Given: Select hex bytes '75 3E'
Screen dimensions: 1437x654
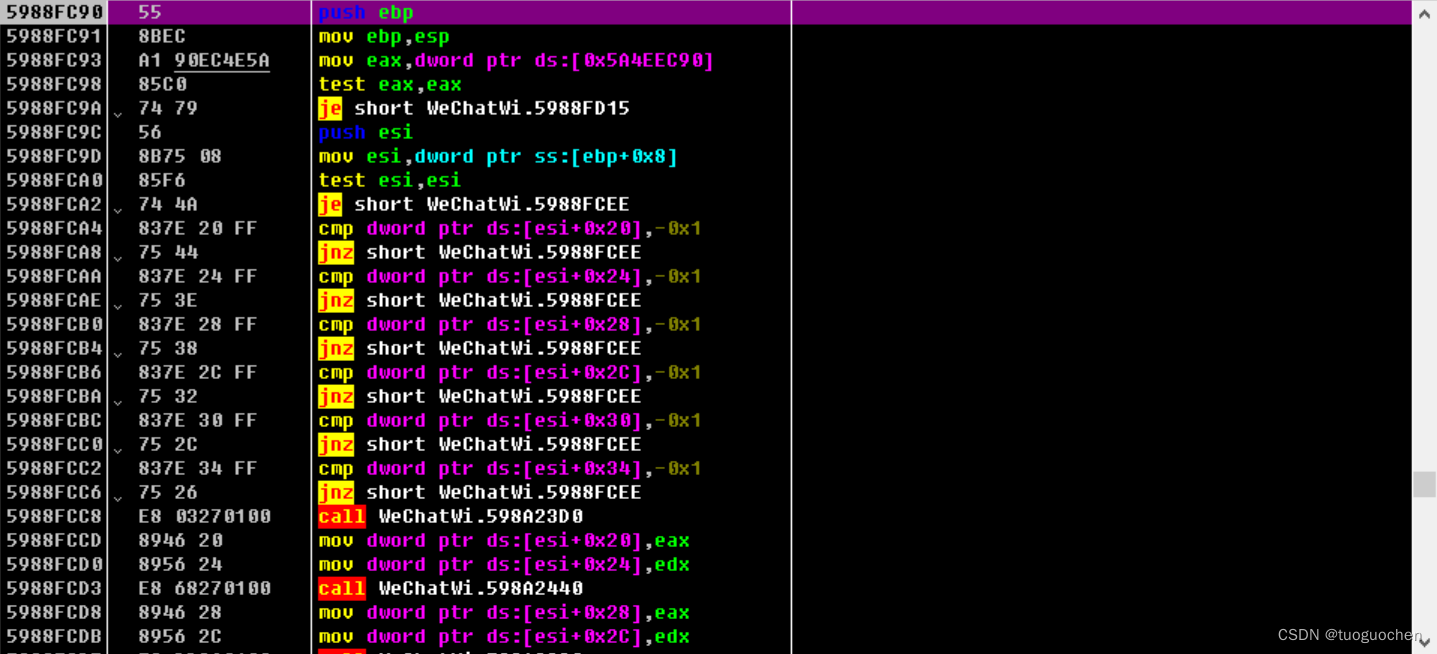Looking at the screenshot, I should [168, 300].
